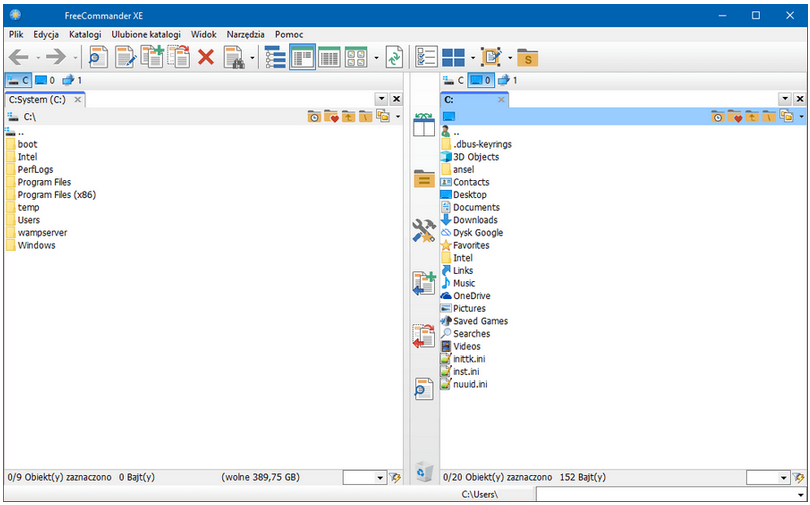The width and height of the screenshot is (810, 505).
Task: Select desktop drive 0 in left drive bar
Action: (45, 80)
